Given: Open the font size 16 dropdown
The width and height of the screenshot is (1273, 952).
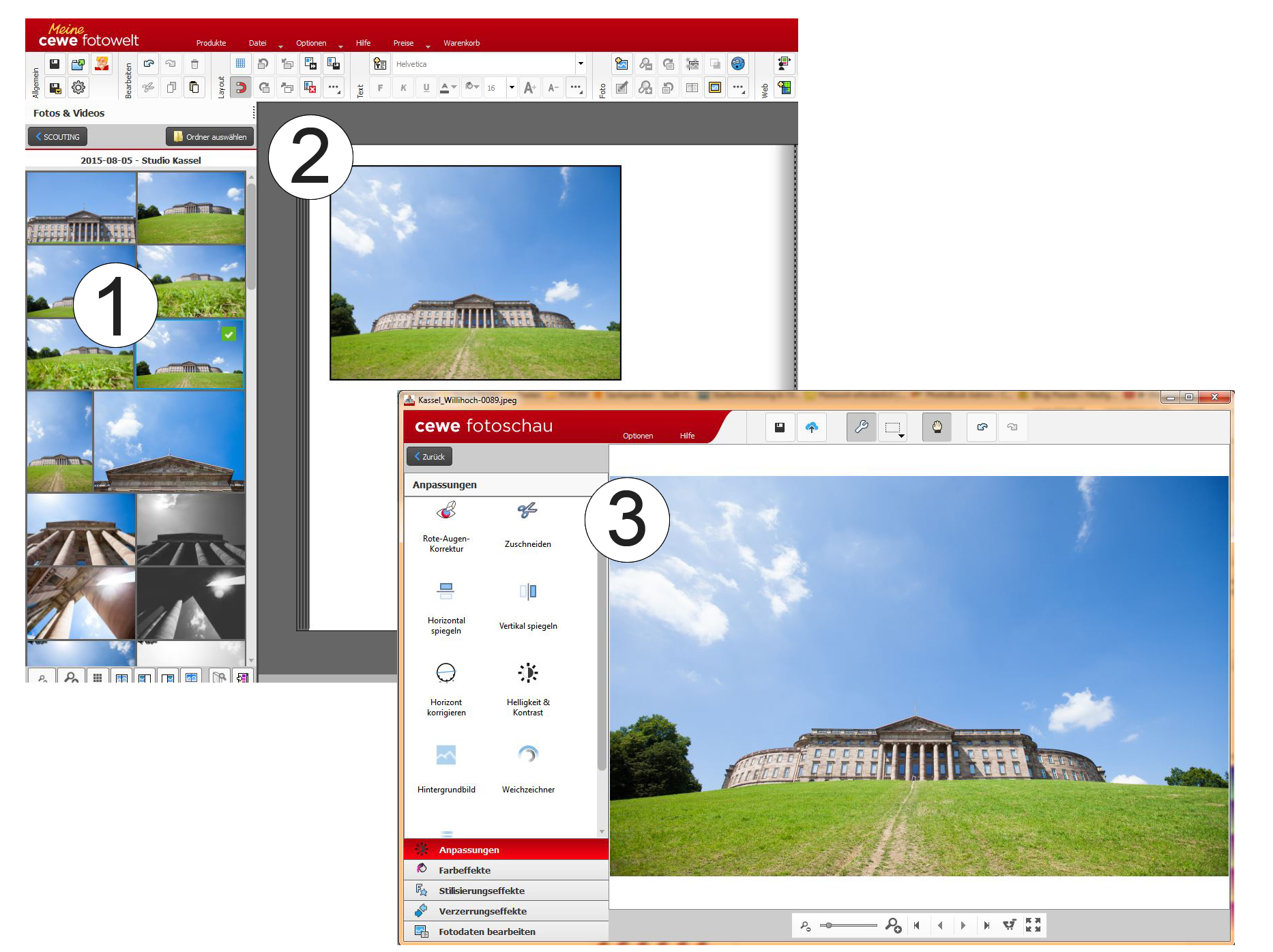Looking at the screenshot, I should [512, 87].
